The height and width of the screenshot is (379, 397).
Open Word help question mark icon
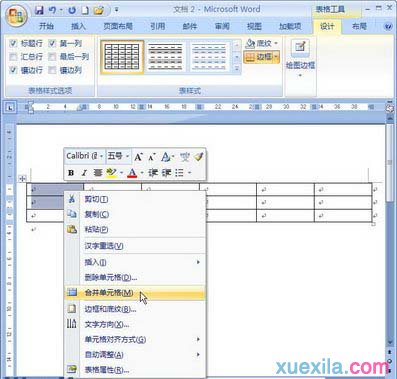pos(388,26)
